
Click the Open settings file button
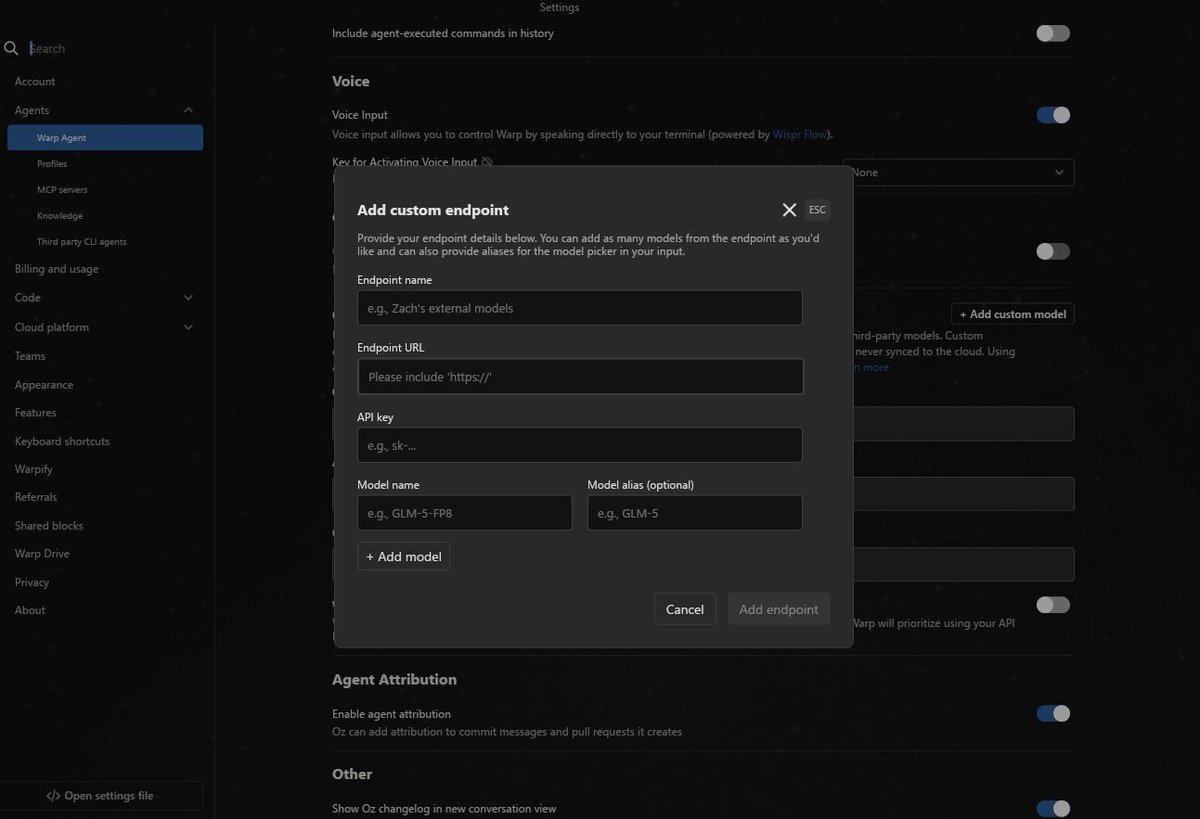coord(101,796)
